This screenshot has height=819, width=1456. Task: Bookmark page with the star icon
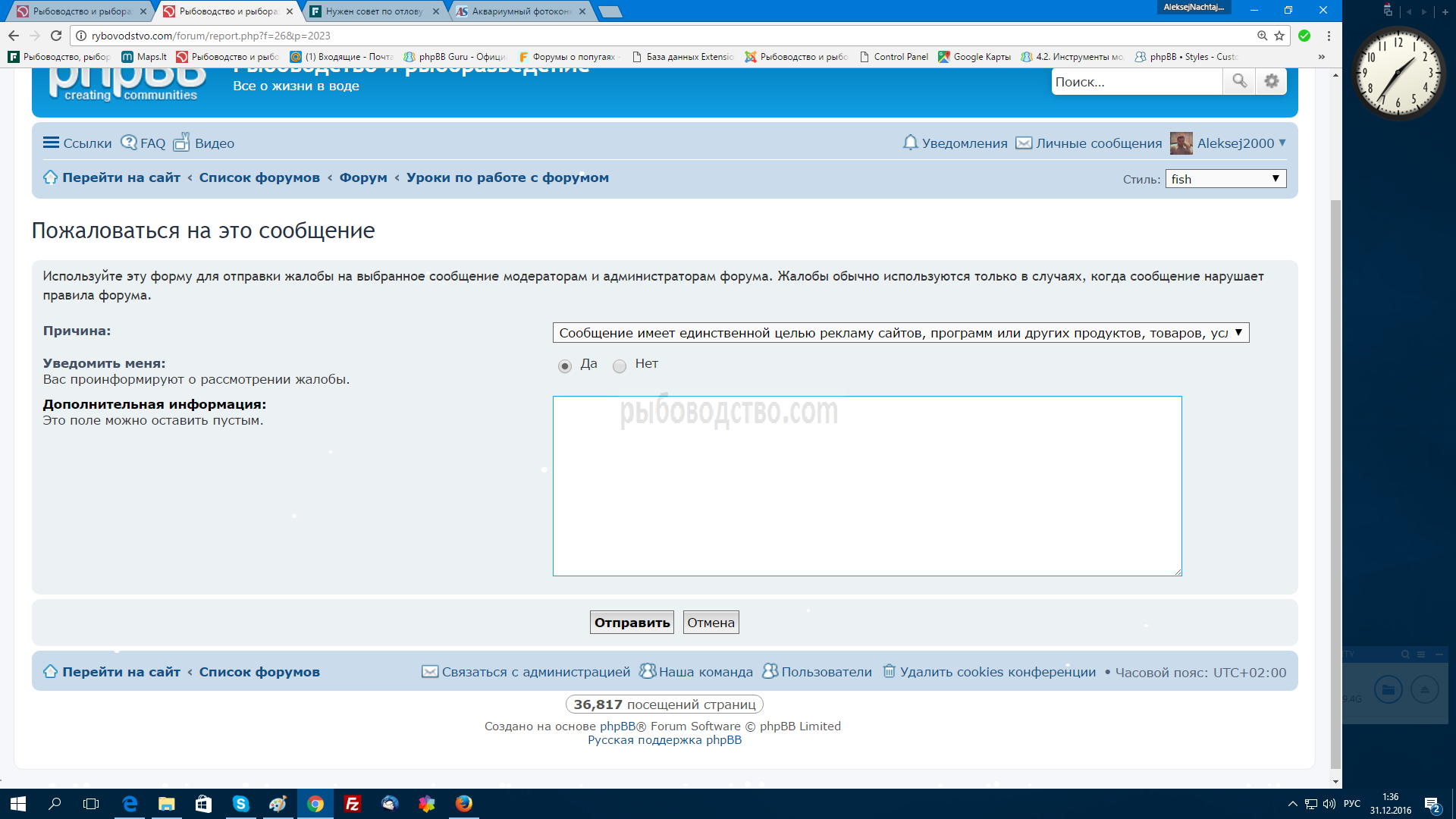point(1279,36)
